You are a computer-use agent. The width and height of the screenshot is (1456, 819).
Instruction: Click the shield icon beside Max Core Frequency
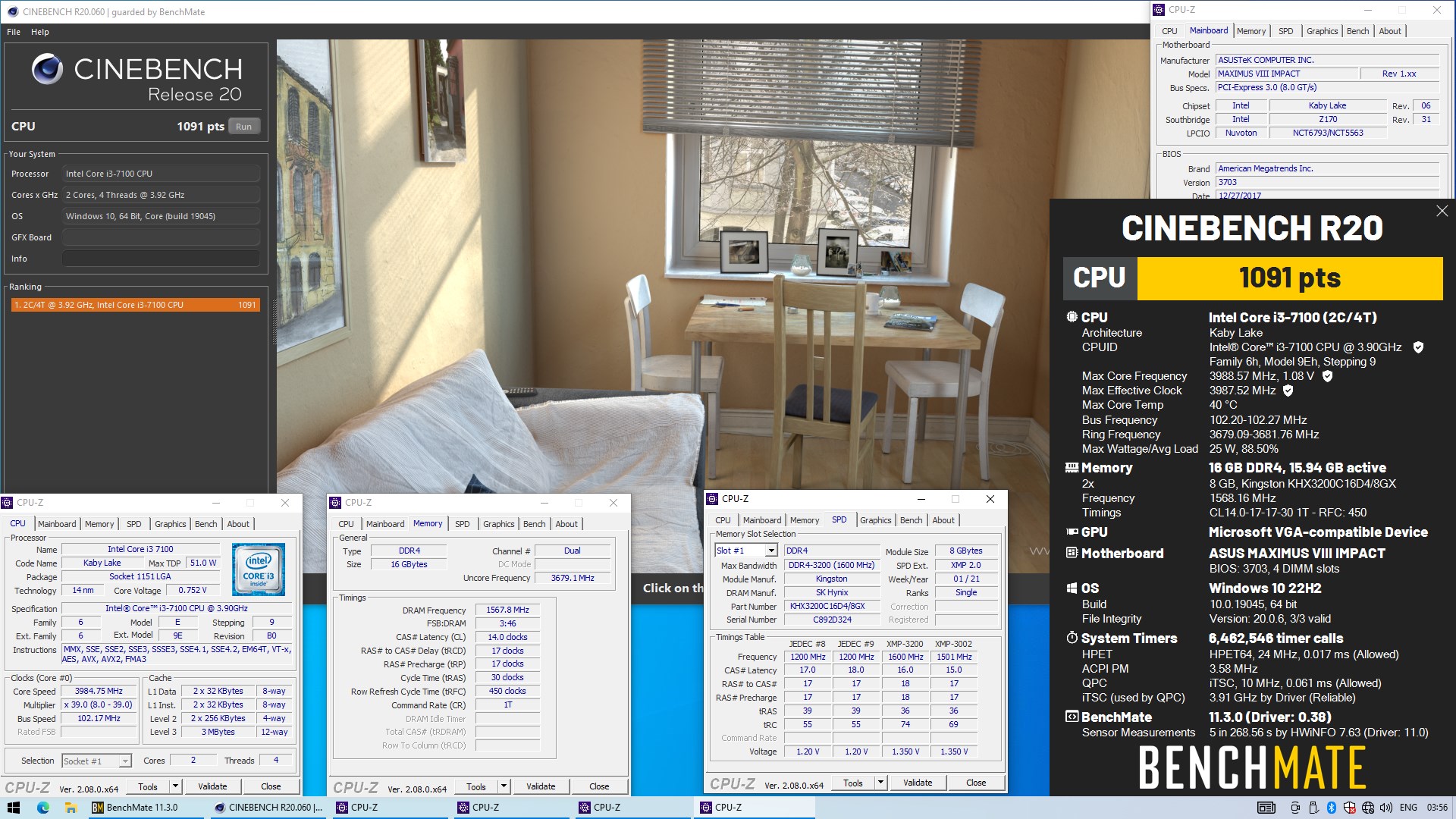coord(1327,376)
